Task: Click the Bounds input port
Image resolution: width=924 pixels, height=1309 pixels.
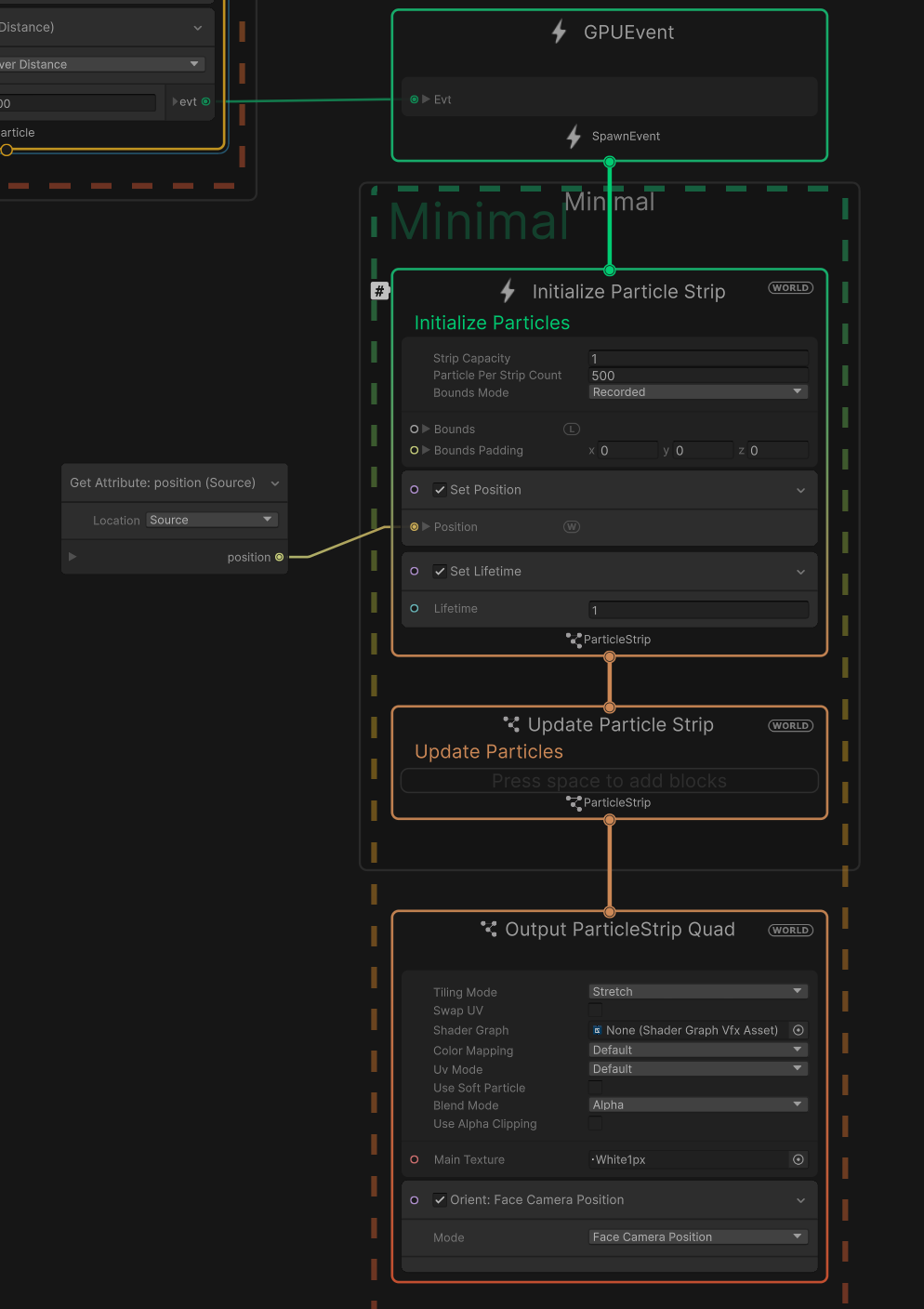Action: coord(415,429)
